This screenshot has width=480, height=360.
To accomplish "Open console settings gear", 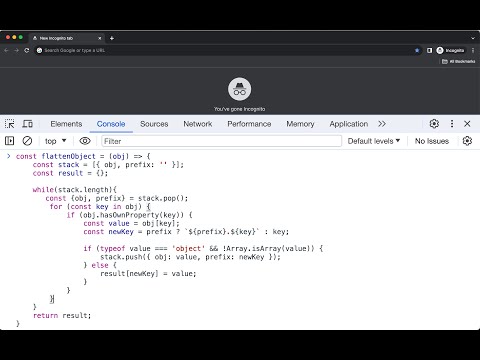I will (467, 141).
